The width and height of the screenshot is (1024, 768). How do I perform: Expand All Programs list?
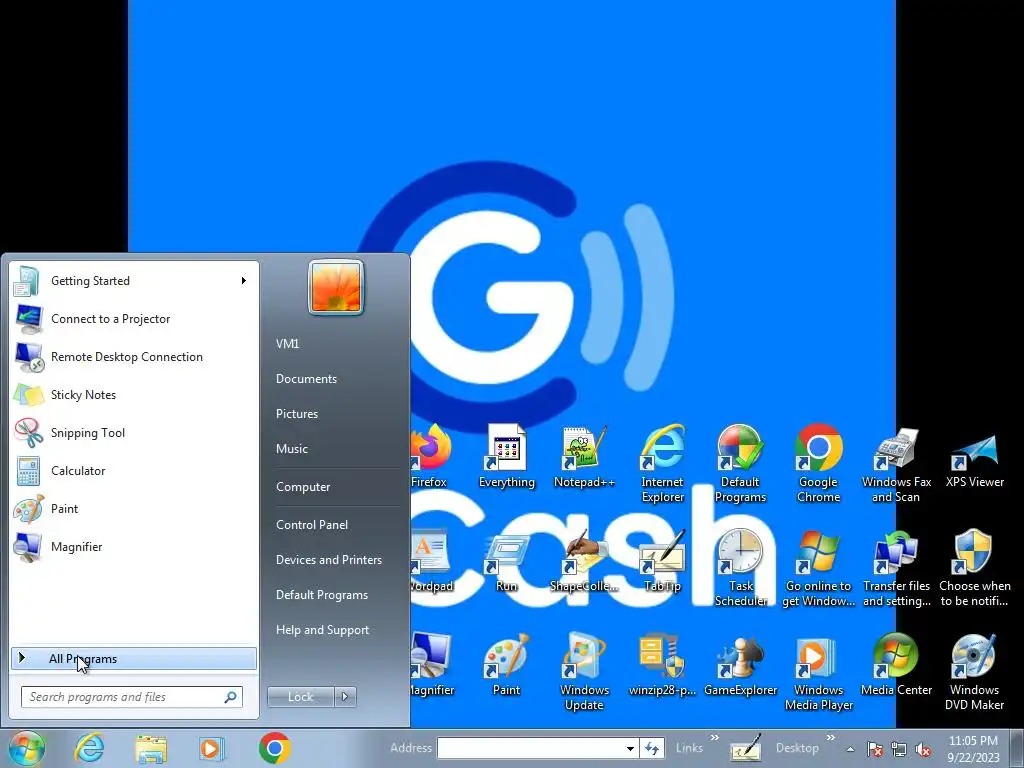(x=134, y=658)
